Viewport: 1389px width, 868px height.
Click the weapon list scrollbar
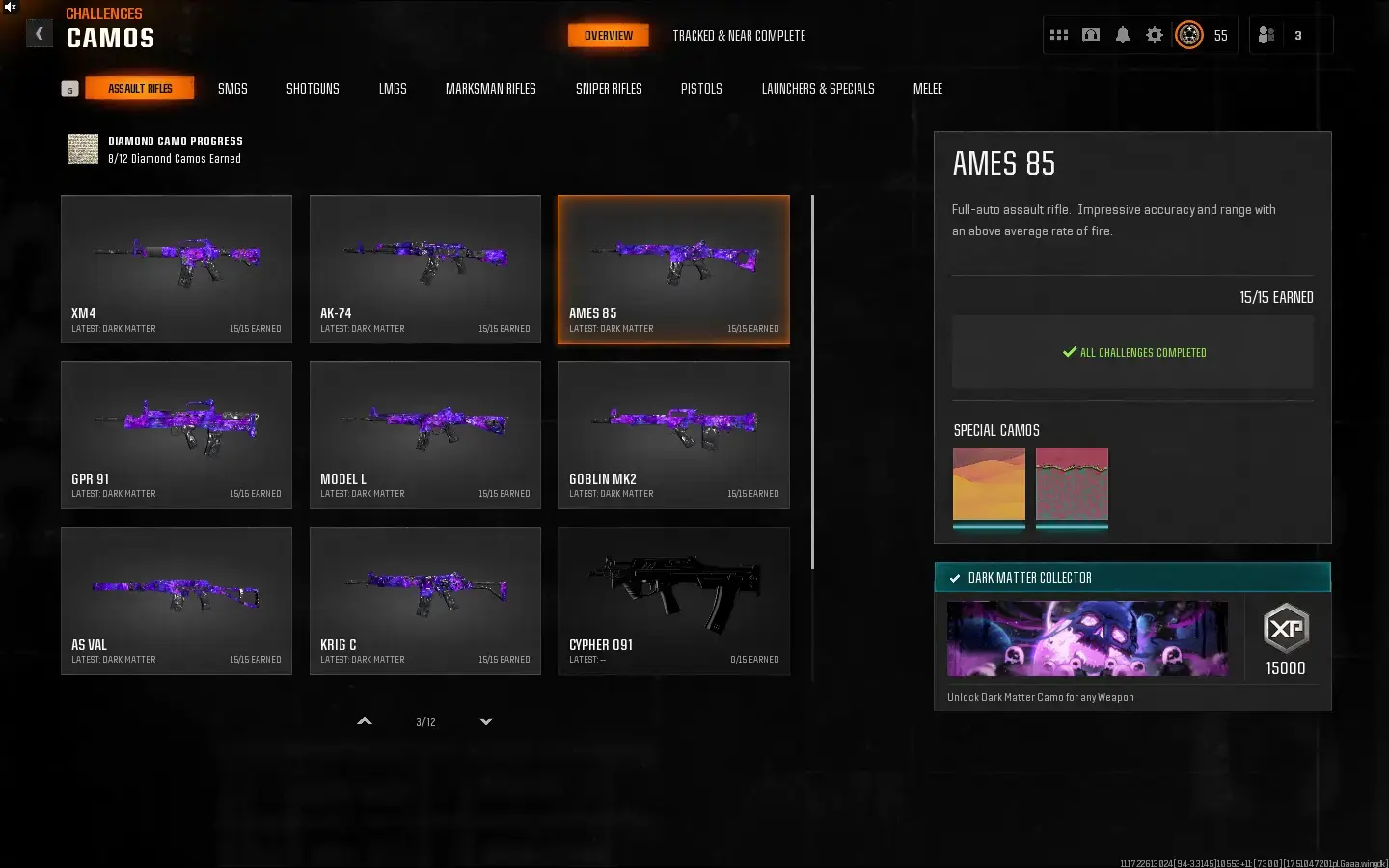pyautogui.click(x=813, y=382)
